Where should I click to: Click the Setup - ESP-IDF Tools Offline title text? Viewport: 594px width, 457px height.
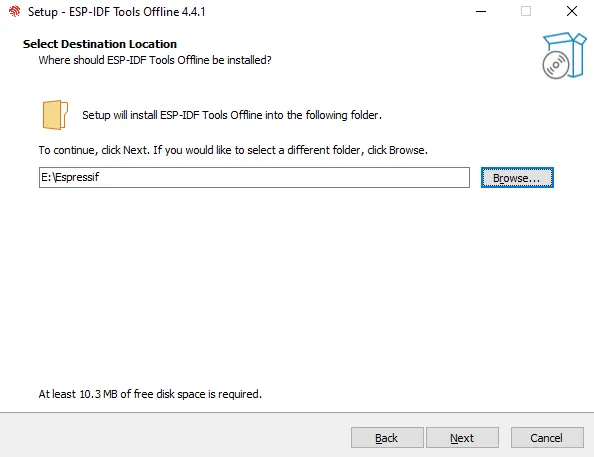117,12
